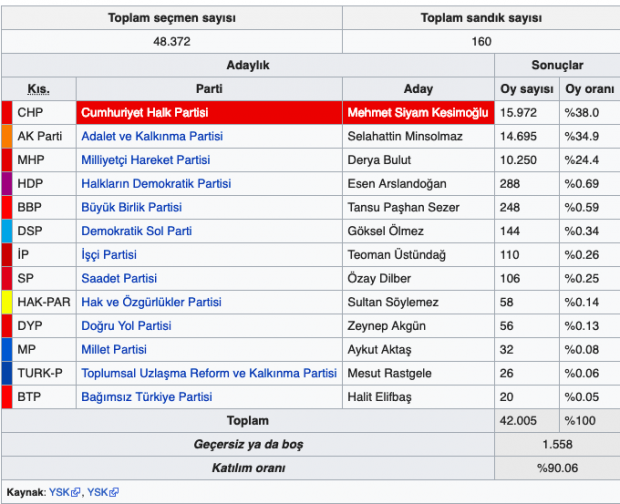Select candidate Aykut Aktaş cell
The image size is (620, 504).
[418, 350]
